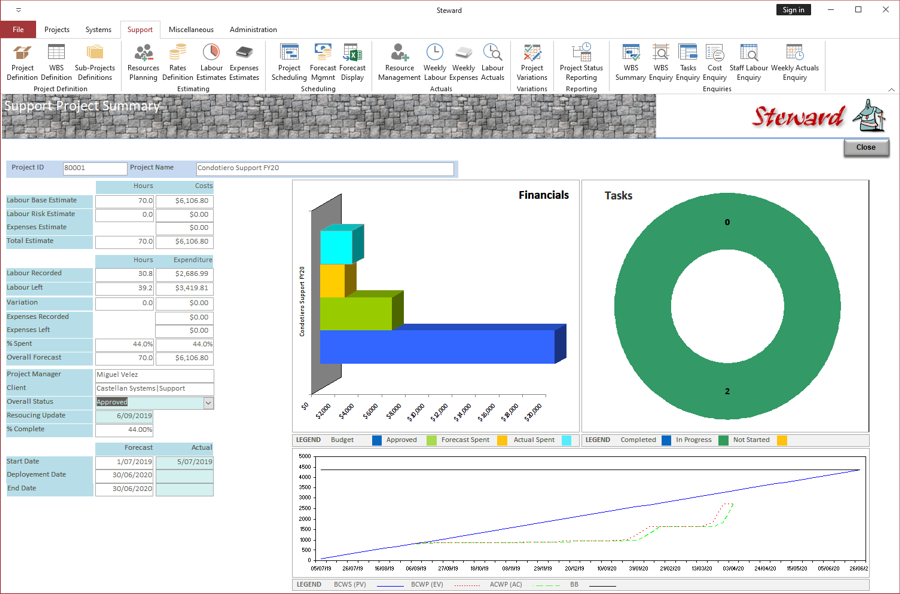Select the Support ribbon tab

(x=140, y=29)
